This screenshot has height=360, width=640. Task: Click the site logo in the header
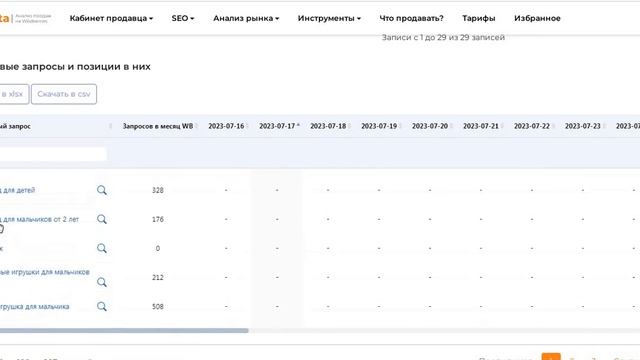pos(25,18)
